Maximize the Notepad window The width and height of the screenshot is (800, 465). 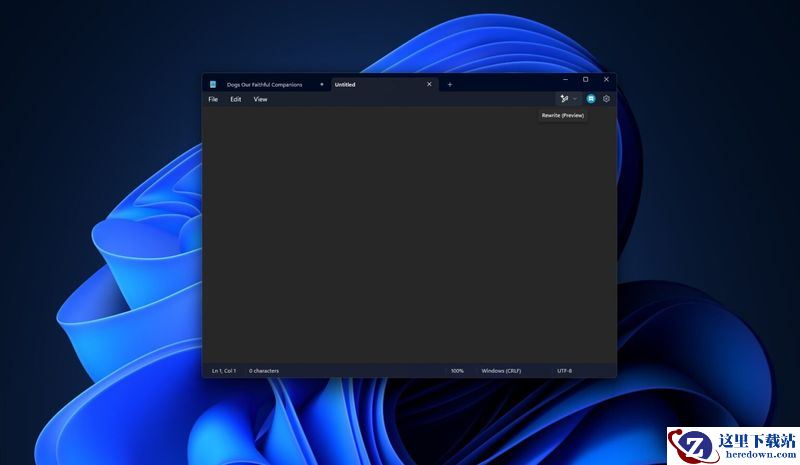coord(586,80)
